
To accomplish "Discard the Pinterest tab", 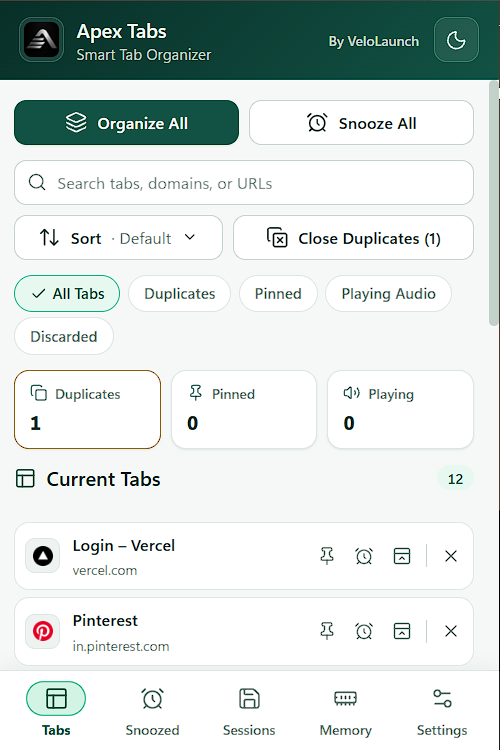I will 401,631.
